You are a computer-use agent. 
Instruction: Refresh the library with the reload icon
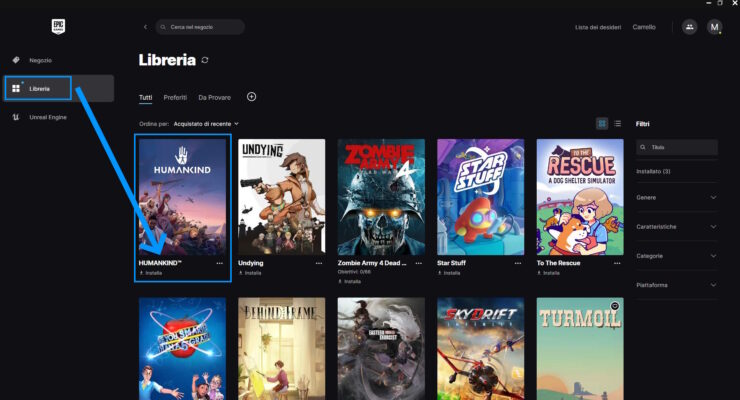[206, 61]
